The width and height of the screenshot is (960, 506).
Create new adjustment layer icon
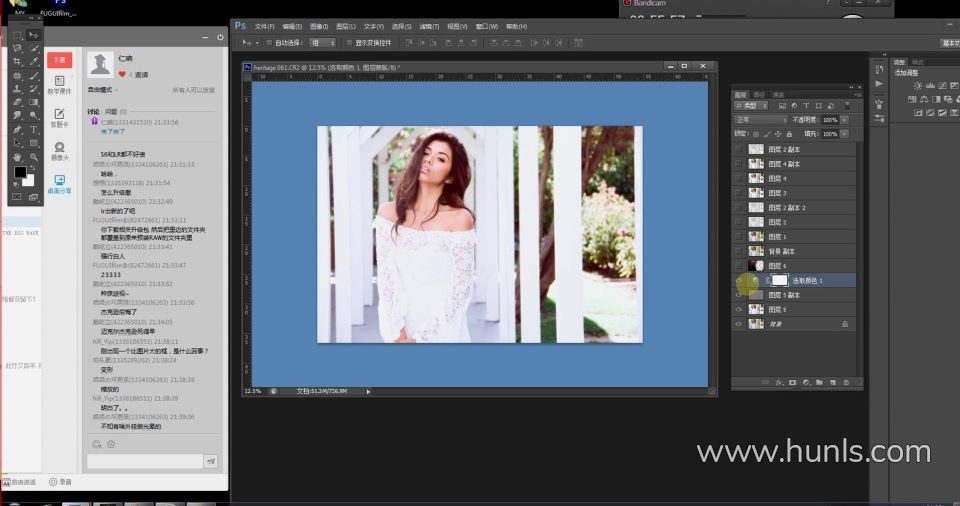[806, 383]
